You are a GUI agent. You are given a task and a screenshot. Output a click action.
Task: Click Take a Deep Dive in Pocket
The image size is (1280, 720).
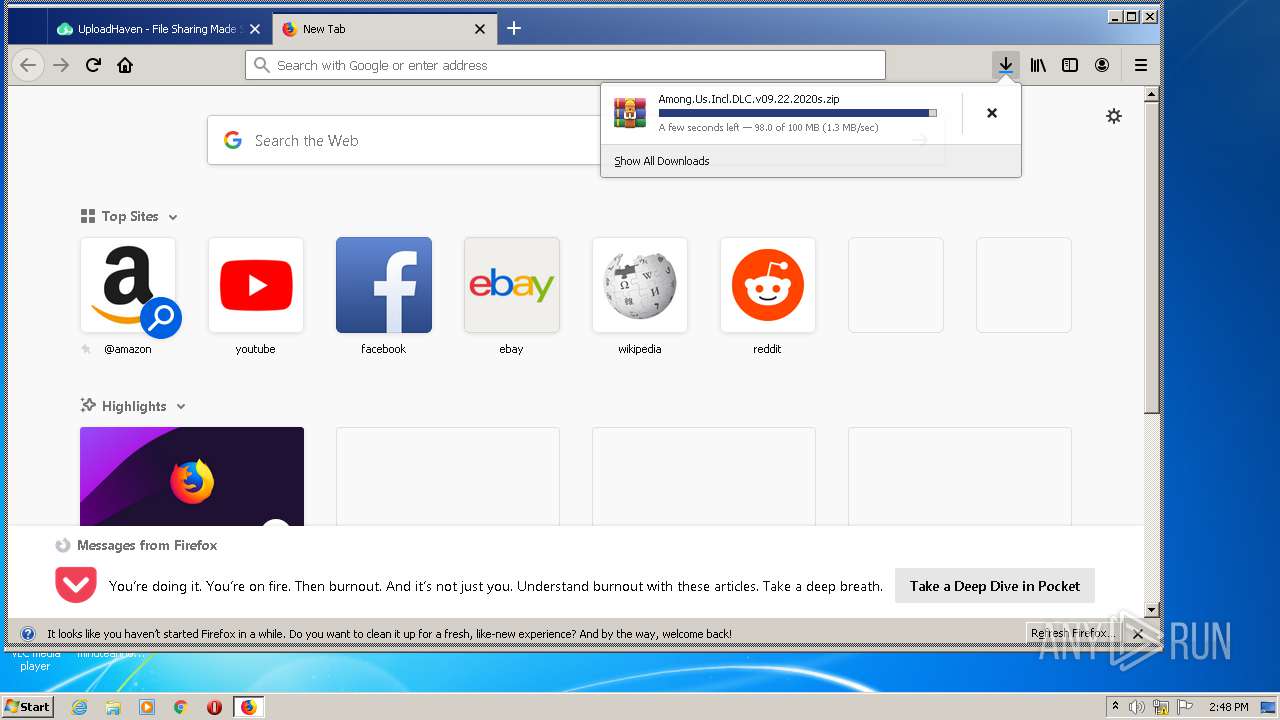pos(995,586)
